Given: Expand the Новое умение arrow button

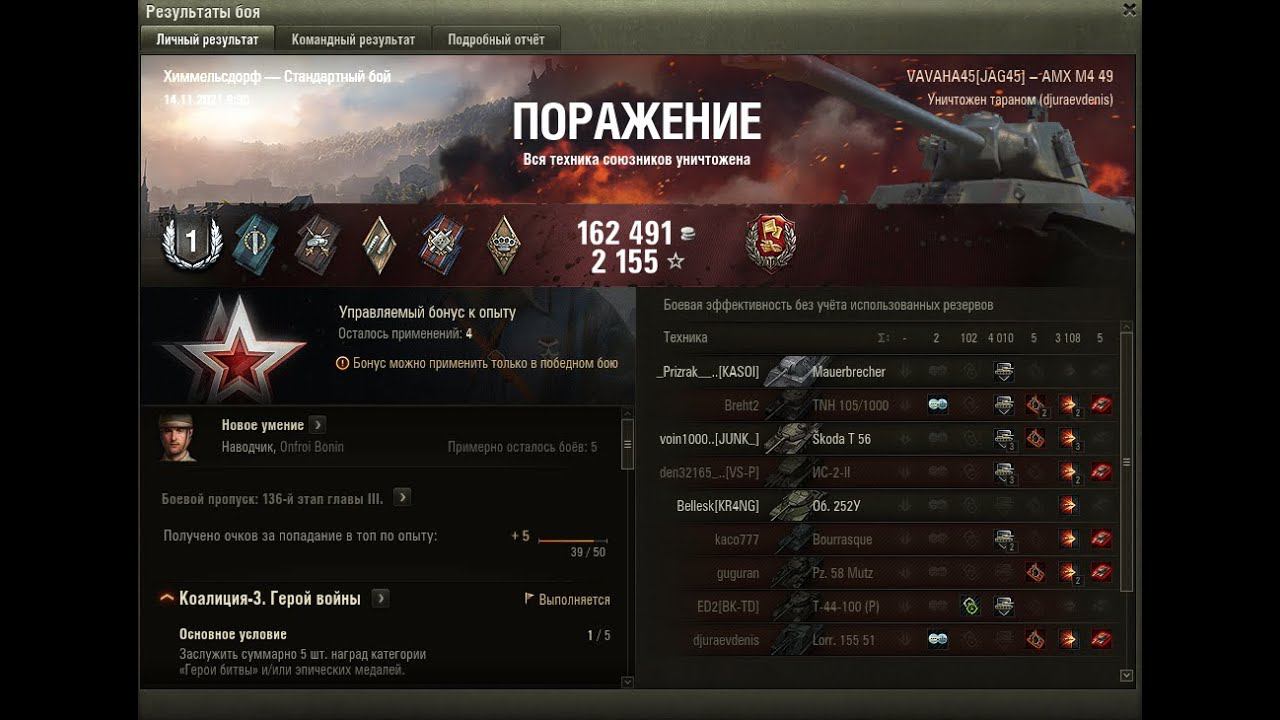Looking at the screenshot, I should tap(318, 425).
